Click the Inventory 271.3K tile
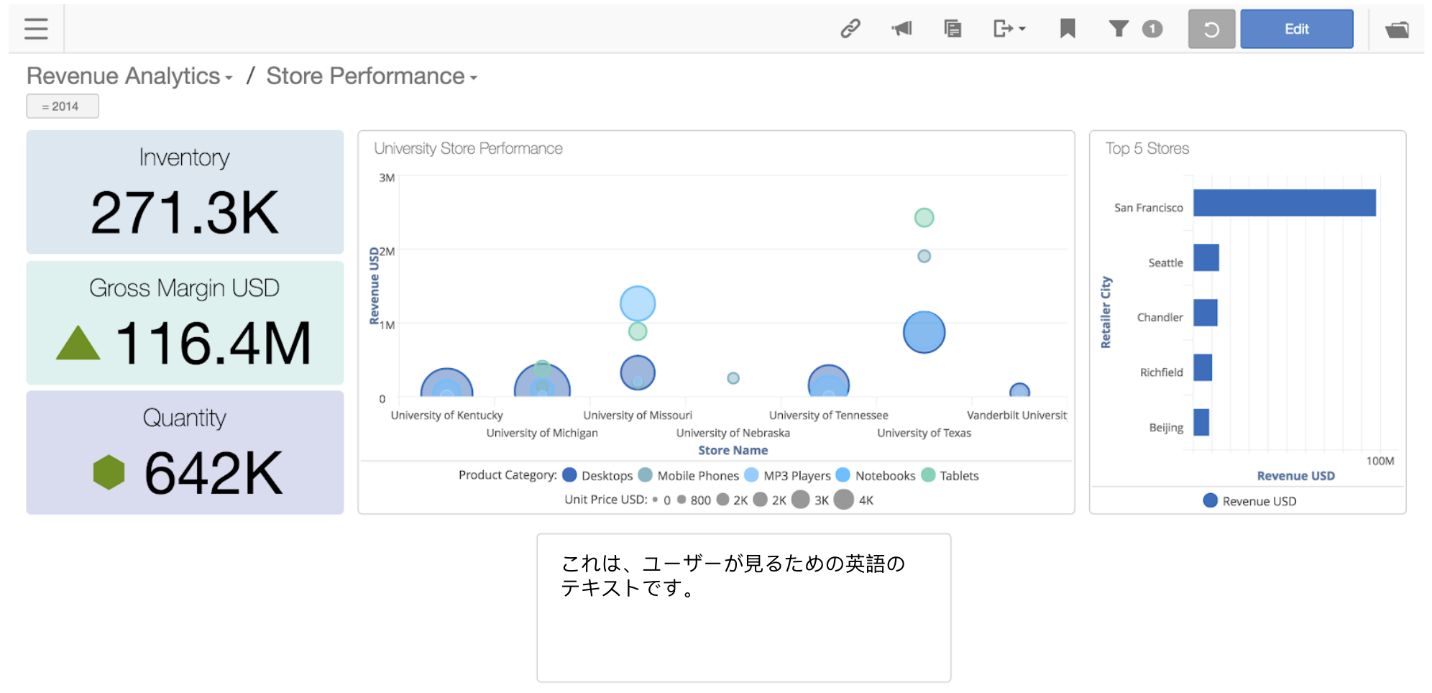Screen dimensions: 1432x693 [x=185, y=192]
